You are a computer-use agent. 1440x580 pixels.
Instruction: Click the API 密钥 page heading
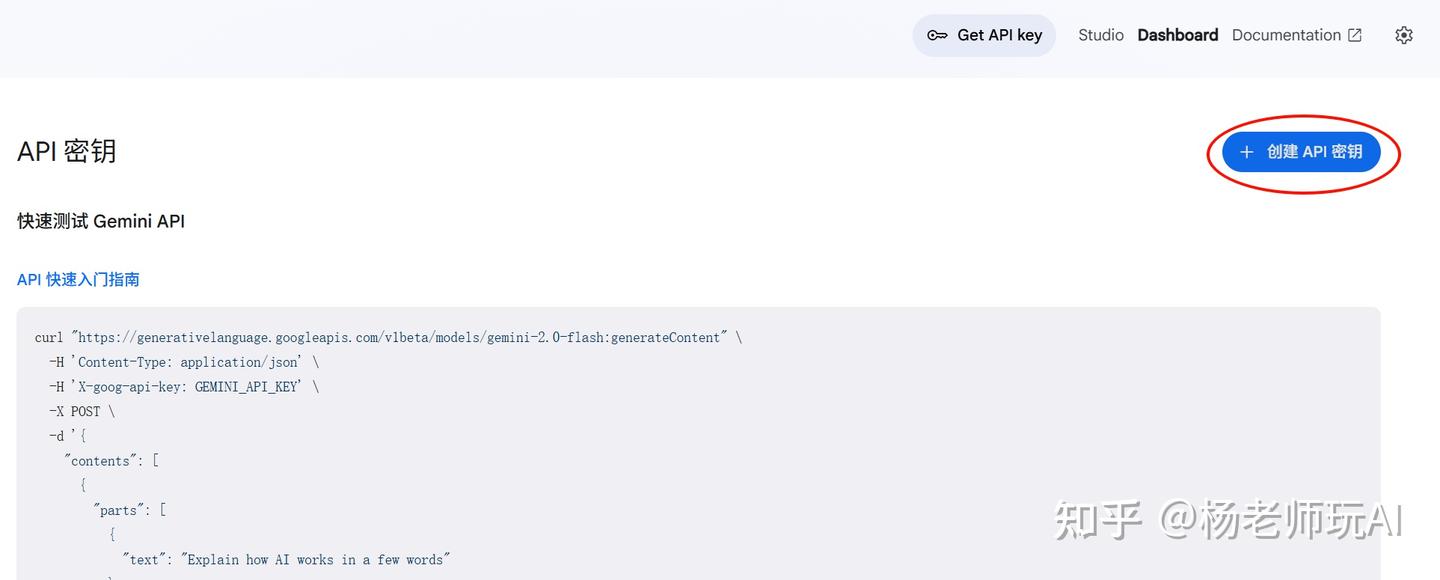[67, 151]
